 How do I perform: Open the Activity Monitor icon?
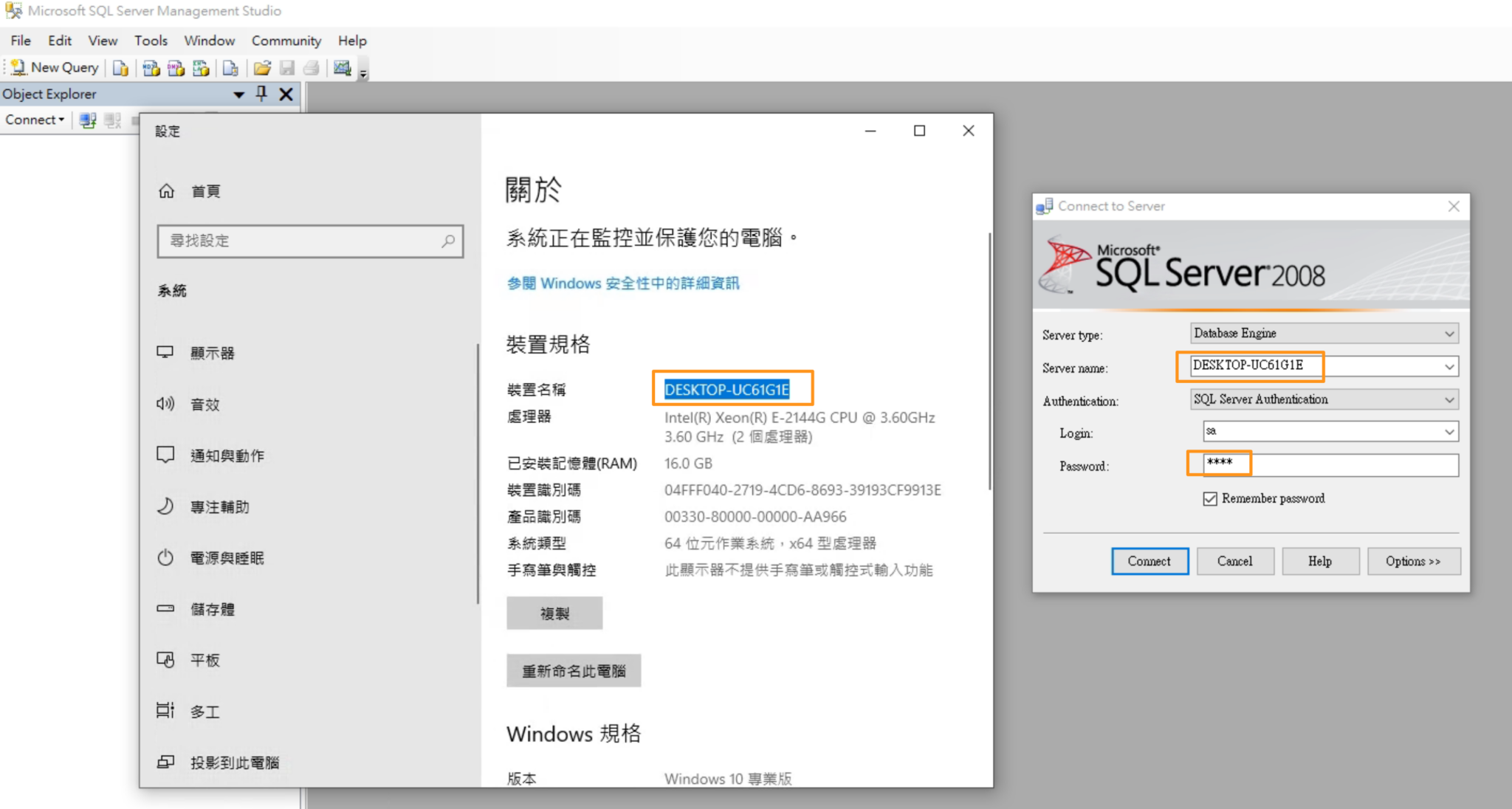click(342, 68)
